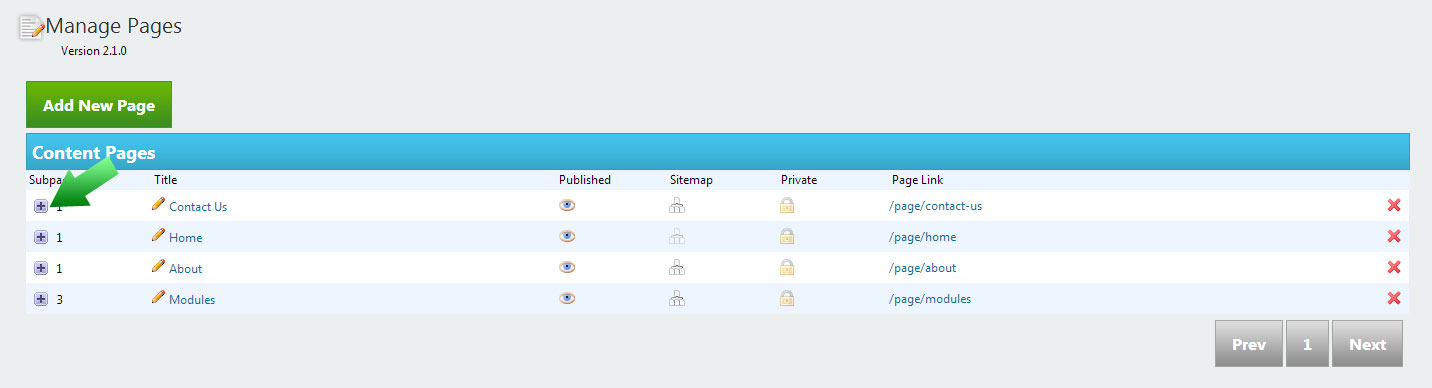Delete Home page with red X
This screenshot has width=1432, height=388.
coord(1394,236)
